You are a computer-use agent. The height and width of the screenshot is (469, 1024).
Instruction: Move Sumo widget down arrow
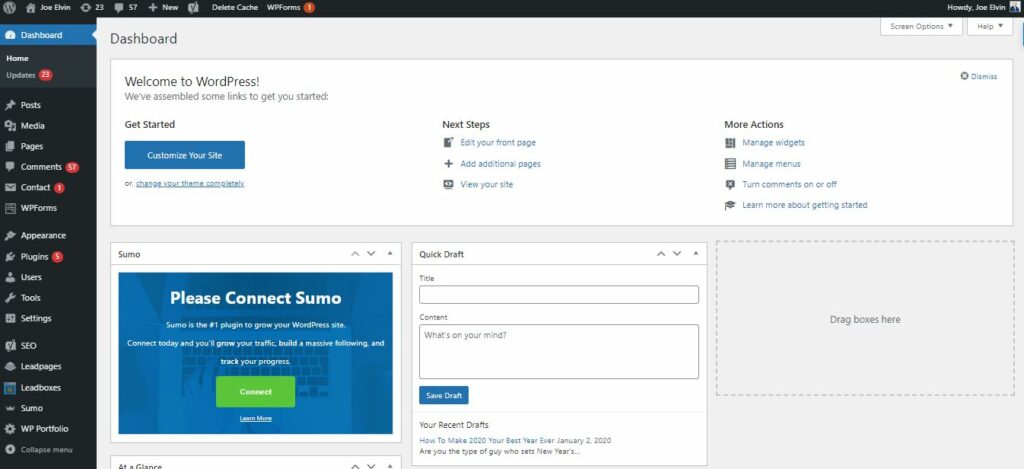click(371, 254)
